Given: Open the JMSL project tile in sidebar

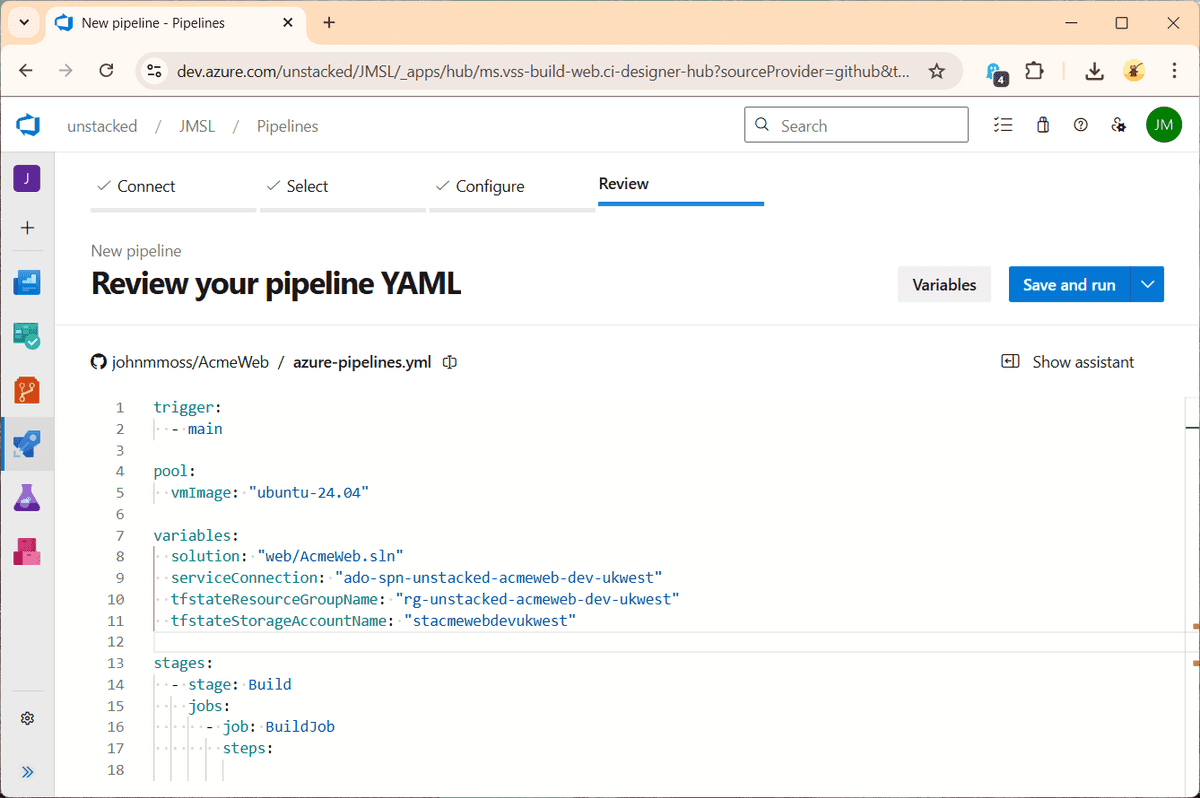Looking at the screenshot, I should click(27, 179).
